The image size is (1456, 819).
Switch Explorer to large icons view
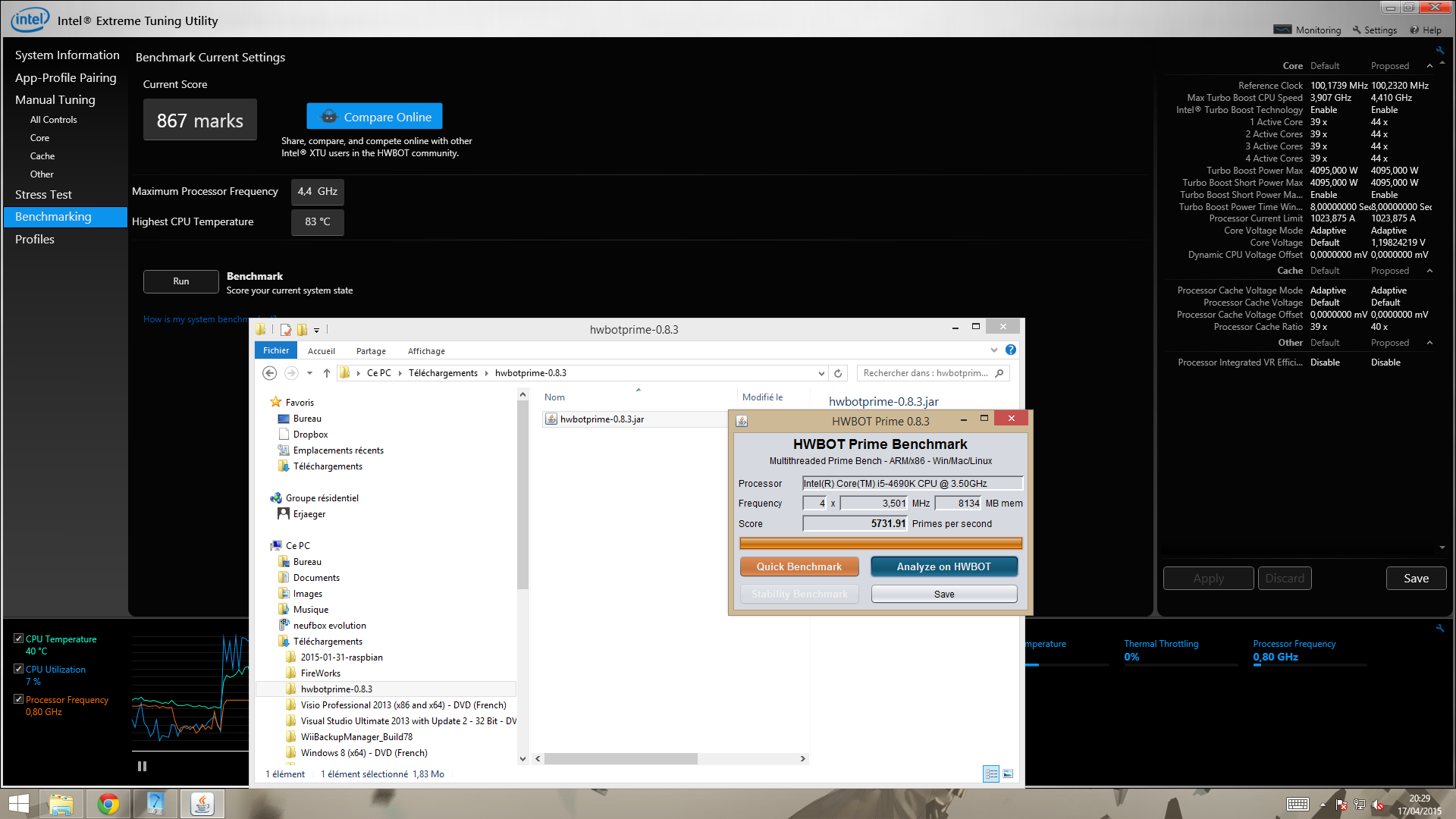[x=1008, y=773]
